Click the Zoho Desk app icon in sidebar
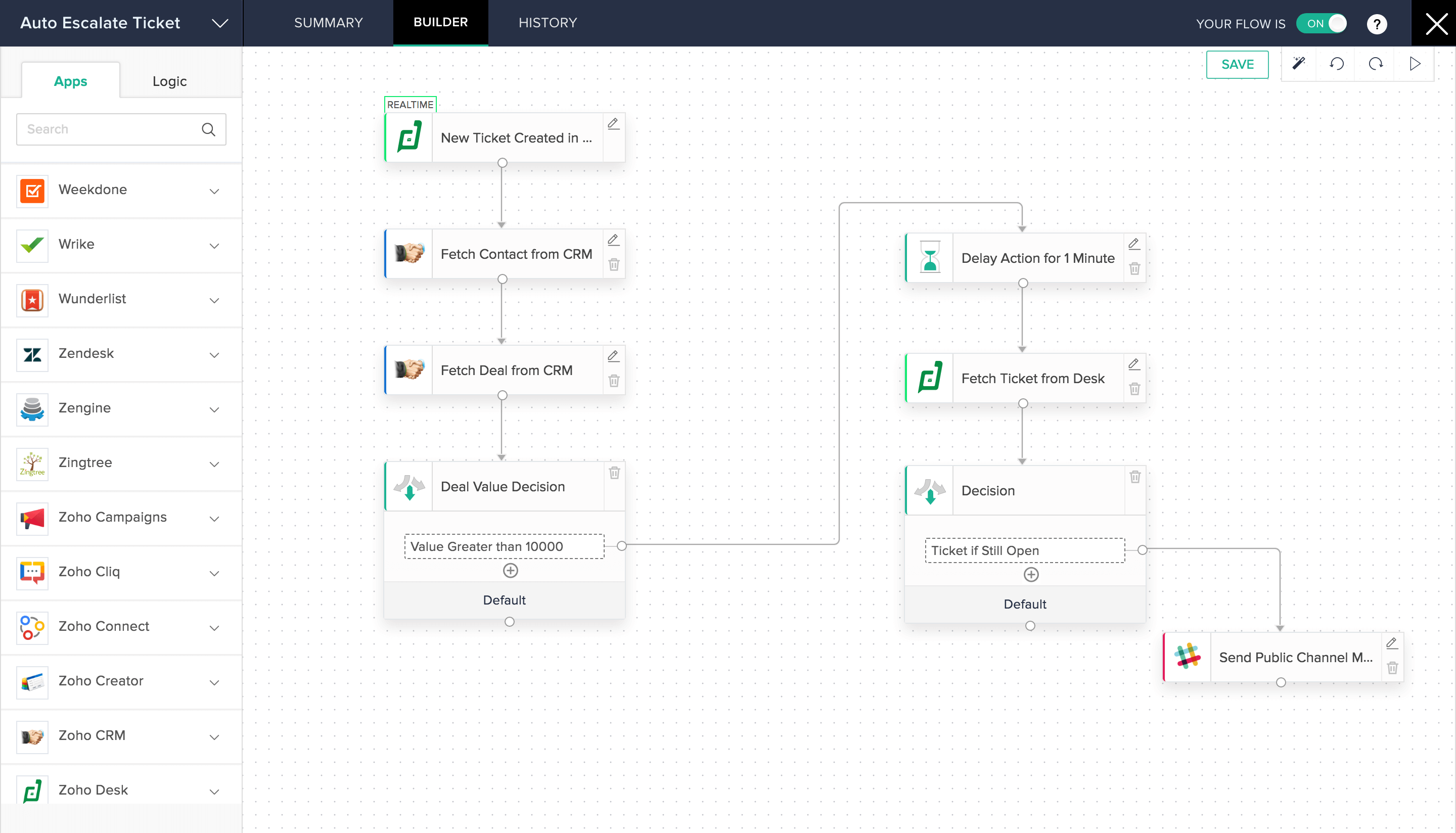1456x833 pixels. [32, 789]
